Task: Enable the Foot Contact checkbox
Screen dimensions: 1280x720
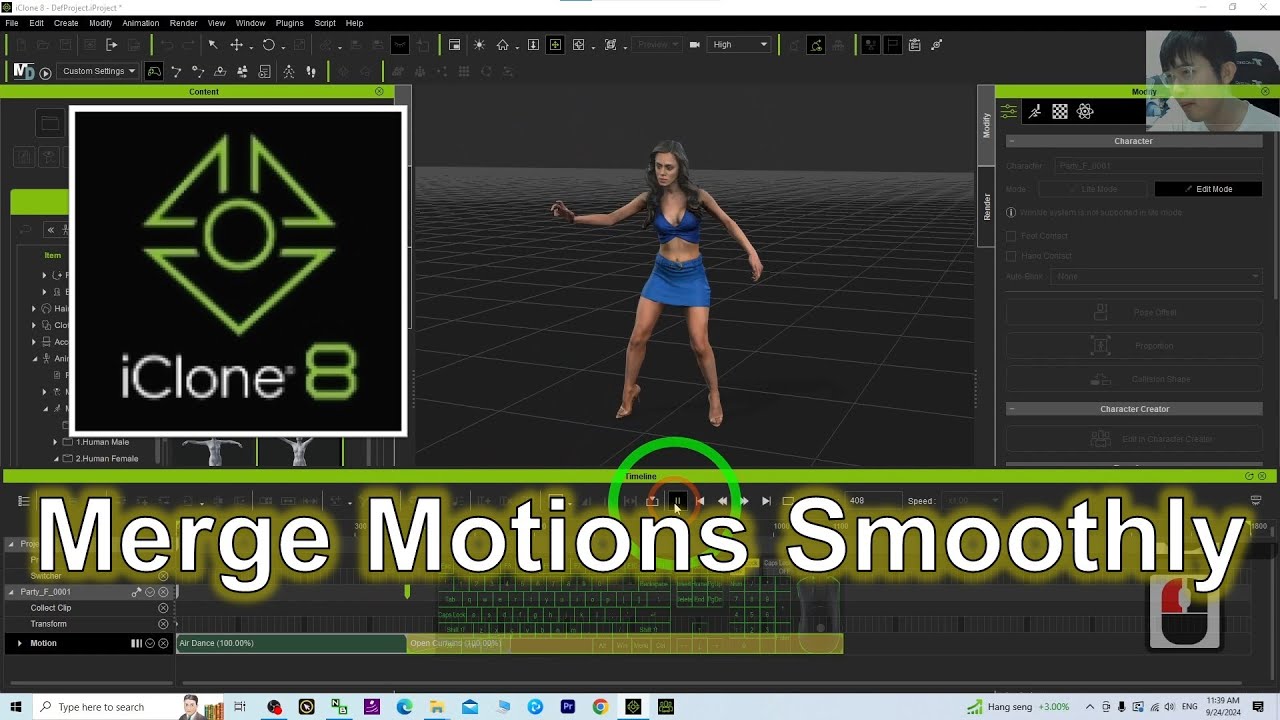Action: [1011, 236]
